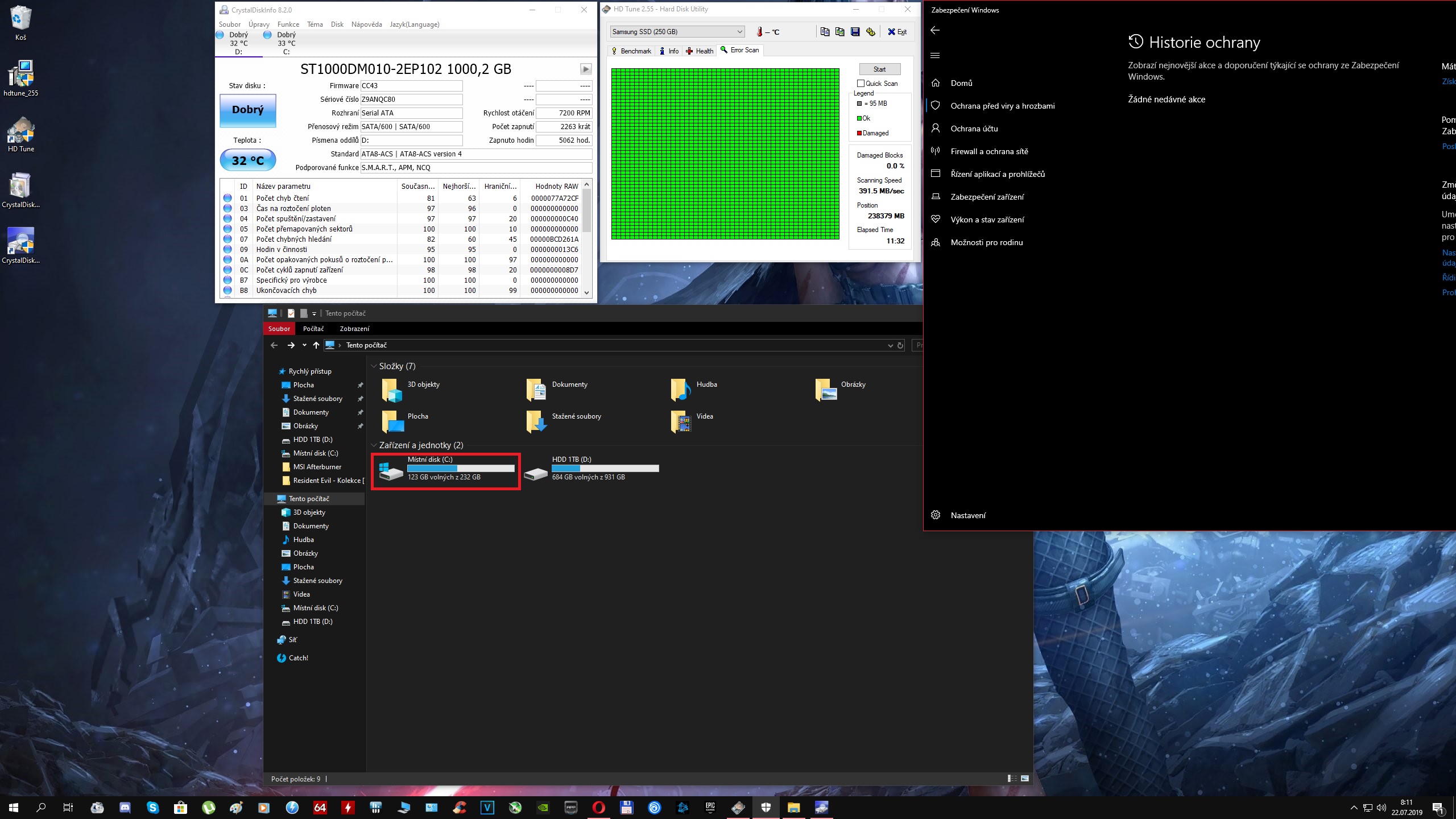Click the first copy-to-clipboard icon in HD Tune
1456x819 pixels.
coord(825,32)
